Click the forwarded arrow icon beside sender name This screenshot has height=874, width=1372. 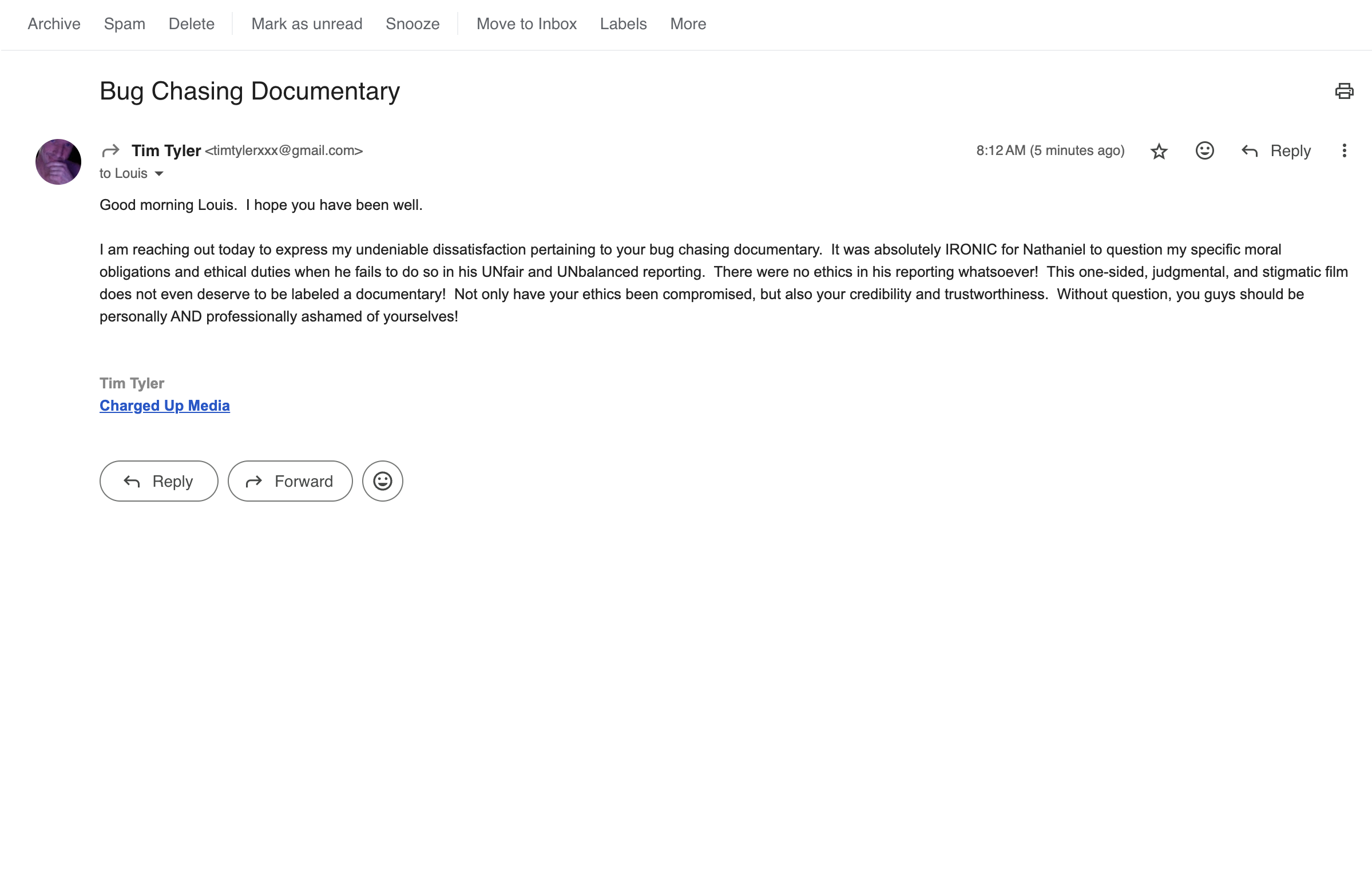point(110,150)
